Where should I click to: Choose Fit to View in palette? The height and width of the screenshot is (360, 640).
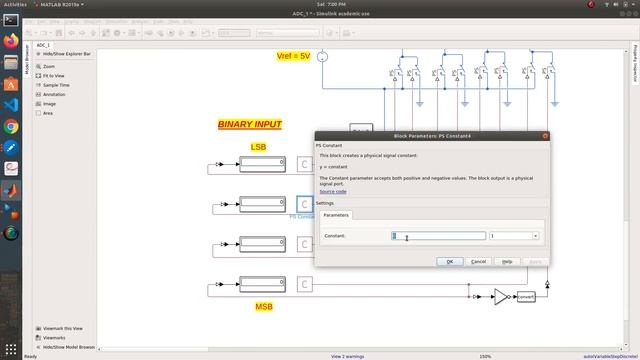click(x=50, y=76)
